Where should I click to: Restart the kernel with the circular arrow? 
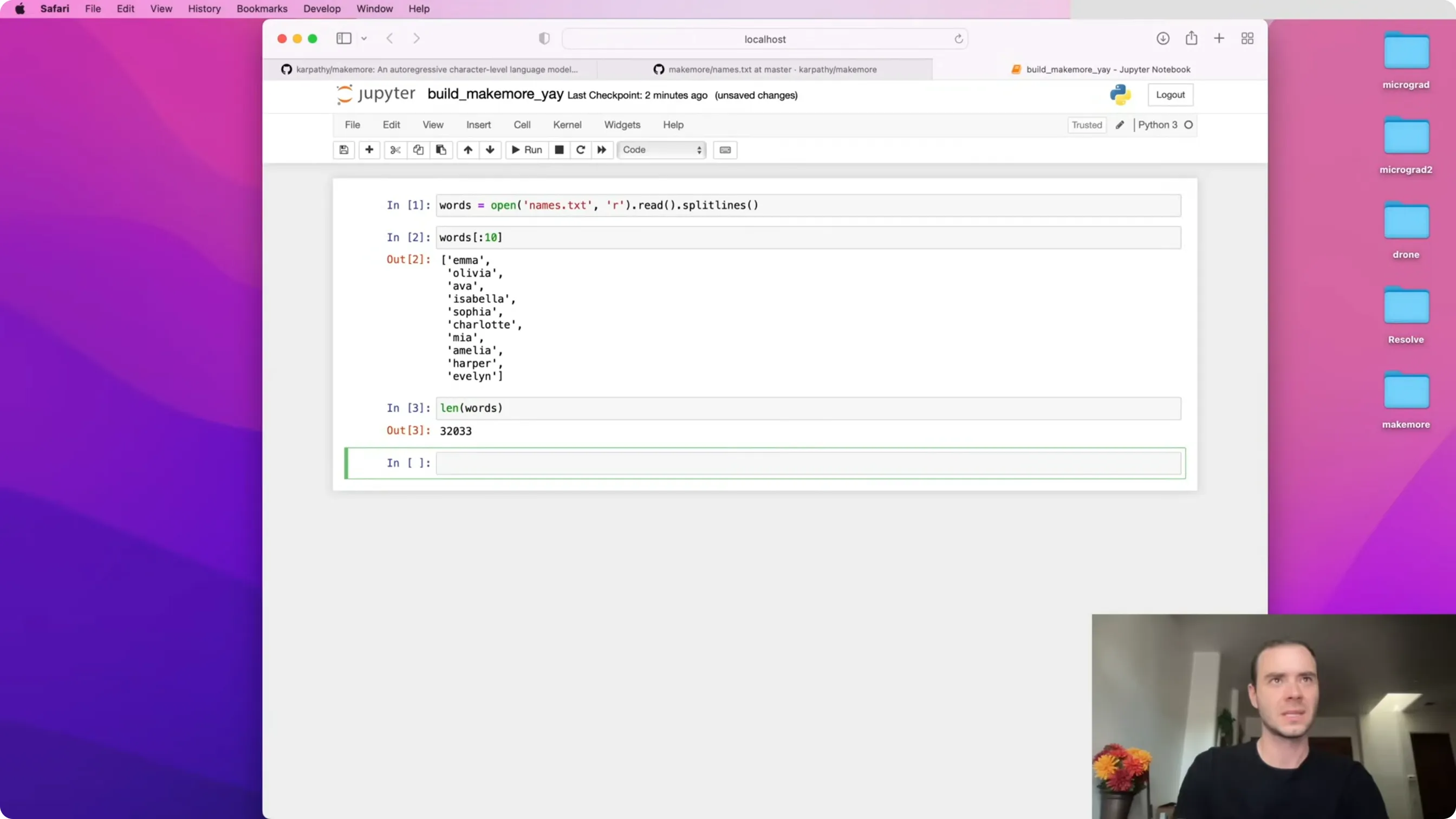click(x=581, y=150)
